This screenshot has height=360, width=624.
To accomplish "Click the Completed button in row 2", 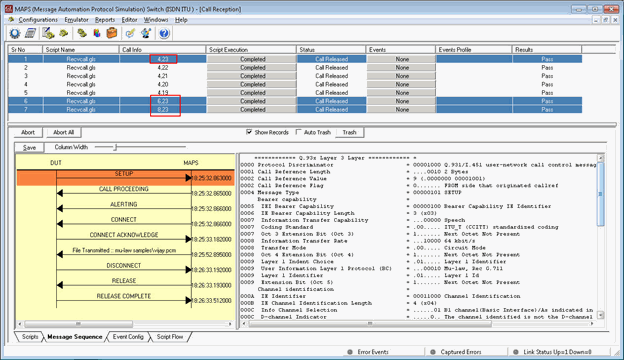I will click(x=252, y=68).
